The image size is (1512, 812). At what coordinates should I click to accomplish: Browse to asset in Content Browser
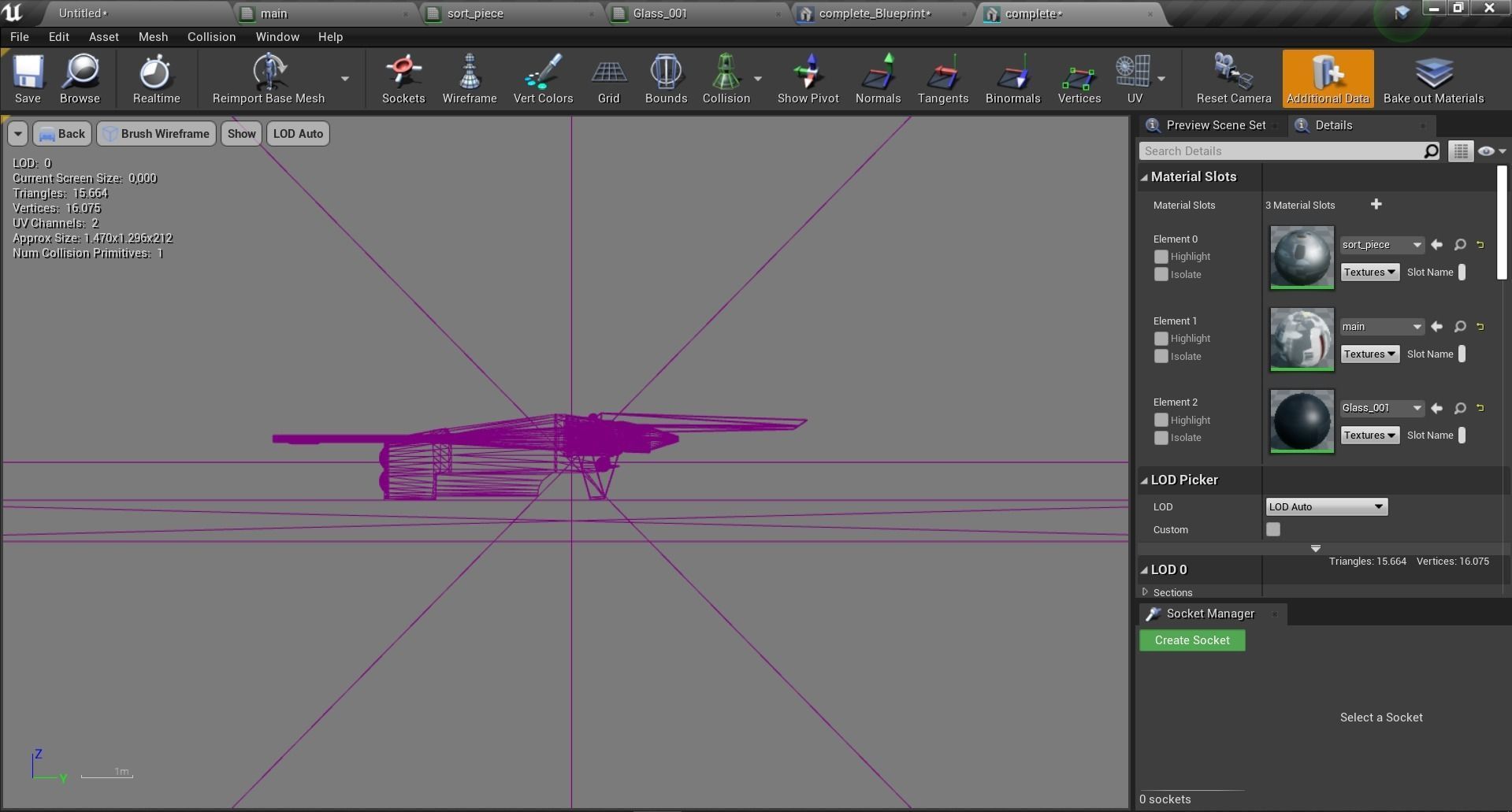pos(80,79)
